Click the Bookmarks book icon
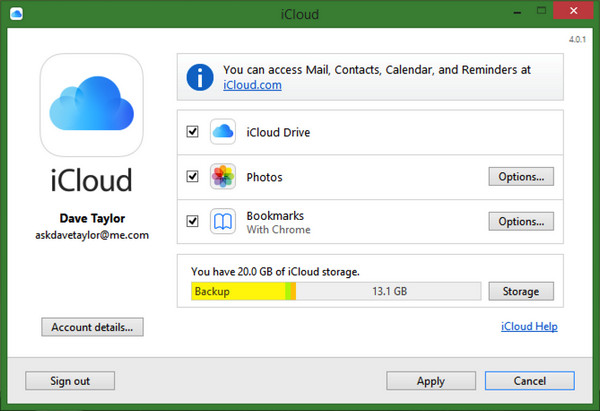The image size is (600, 411). [x=223, y=221]
